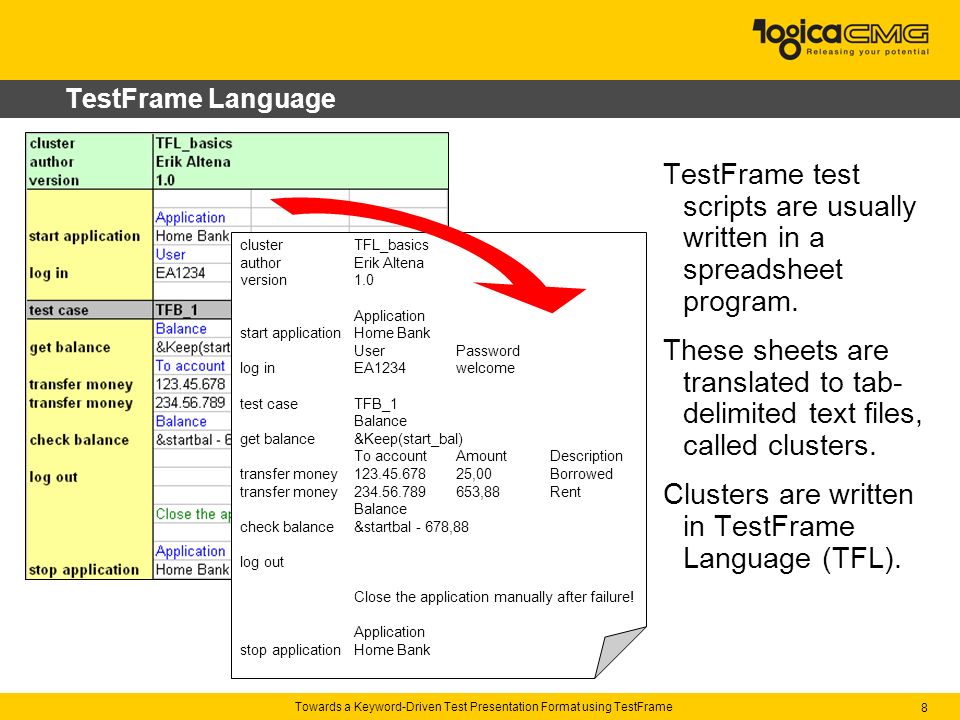Image resolution: width=960 pixels, height=720 pixels.
Task: Select the spreadsheet 'log in' keyword
Action: (x=48, y=273)
